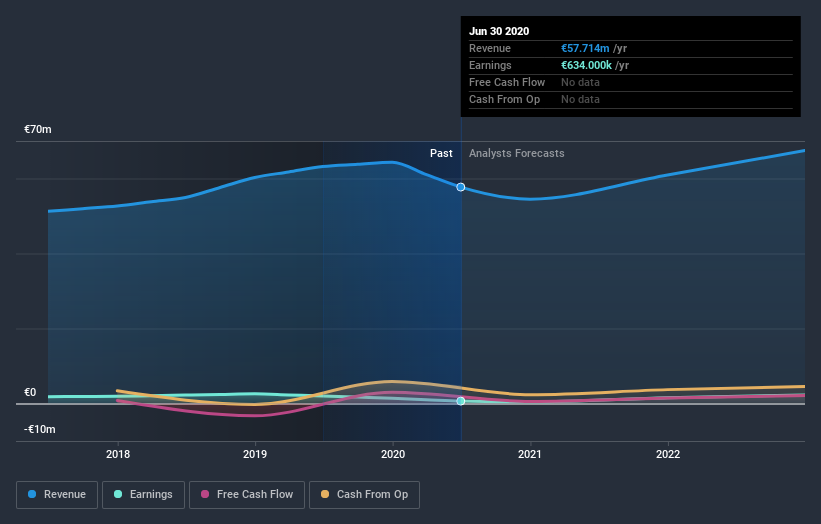Click the teal Earnings legend dot
This screenshot has width=821, height=524.
[118, 494]
